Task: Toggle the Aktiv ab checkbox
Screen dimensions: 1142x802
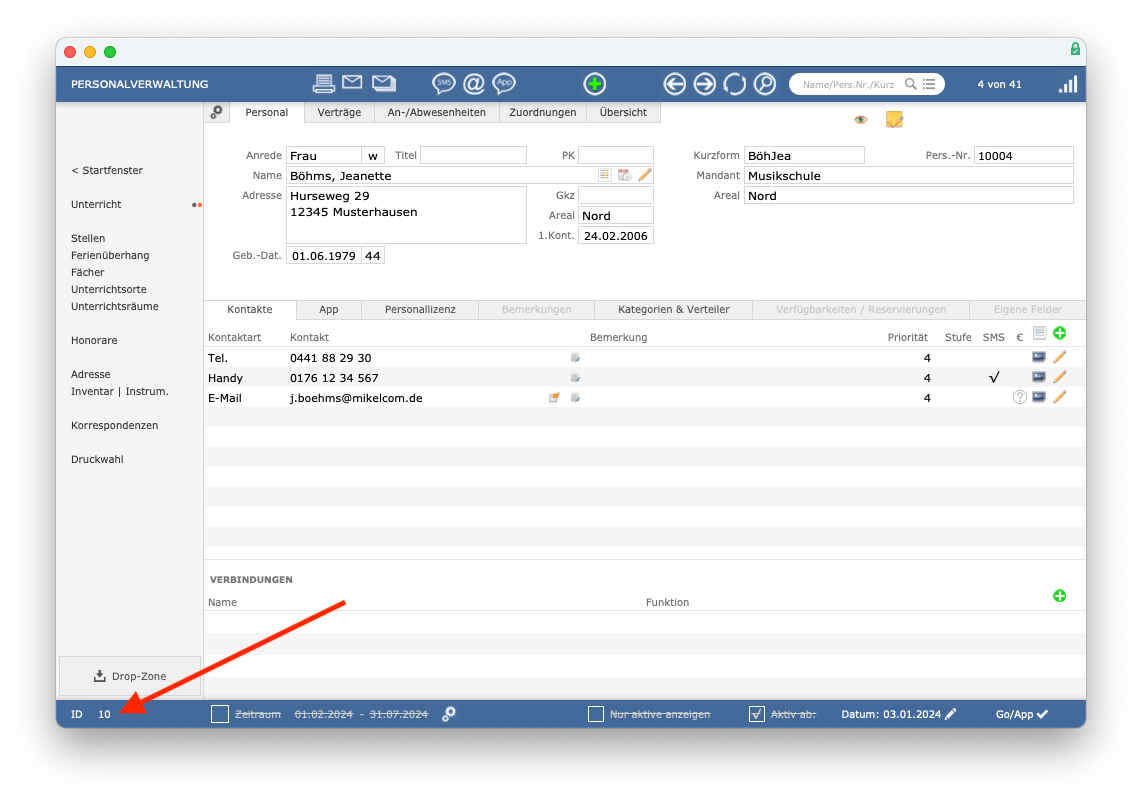Action: [x=757, y=714]
